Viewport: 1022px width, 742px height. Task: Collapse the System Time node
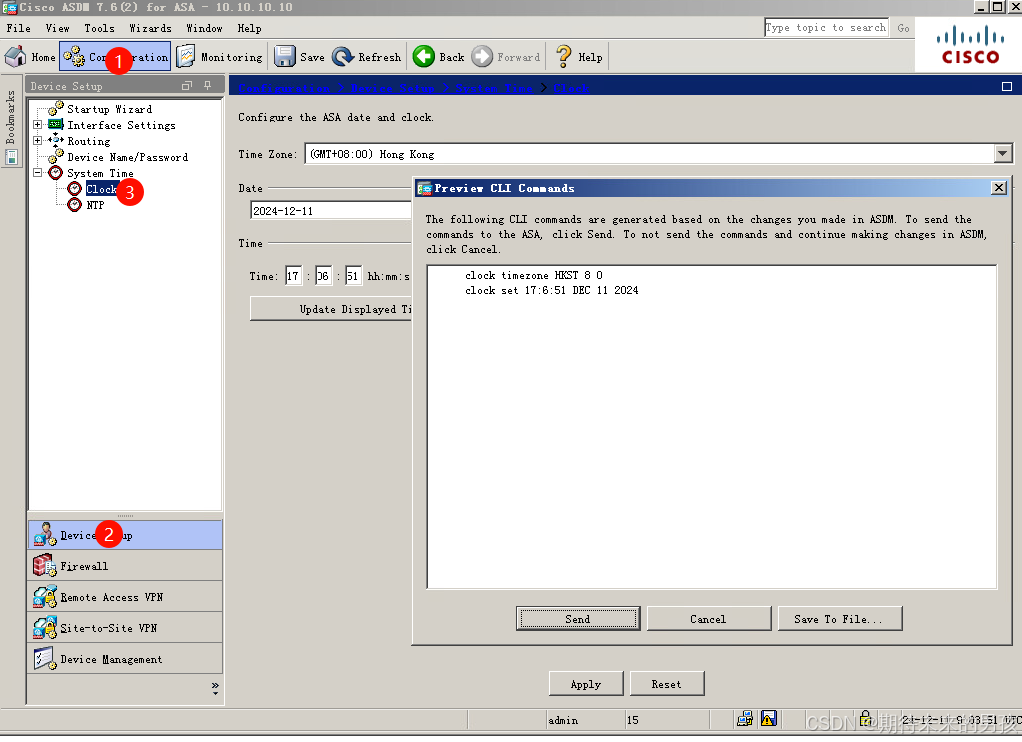pos(38,173)
